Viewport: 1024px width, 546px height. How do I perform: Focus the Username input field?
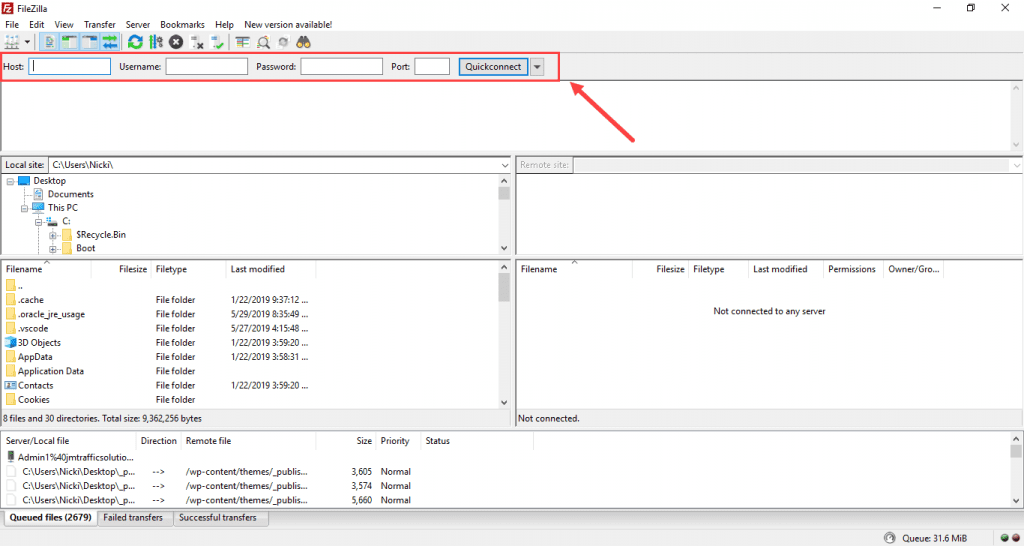tap(206, 66)
